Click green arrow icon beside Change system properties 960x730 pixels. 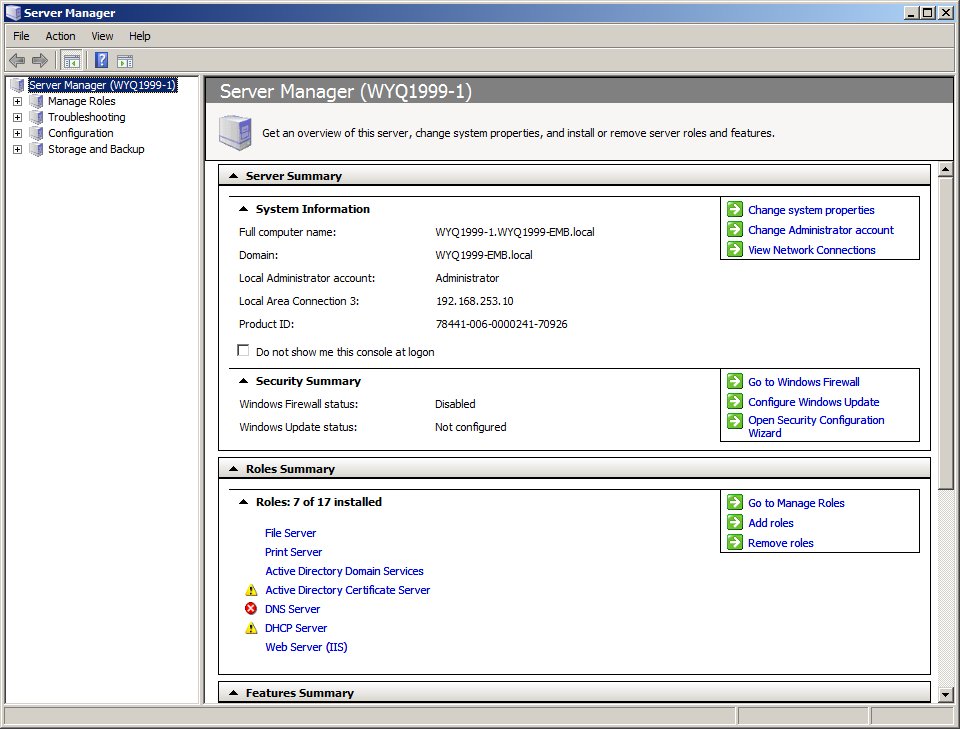point(735,210)
